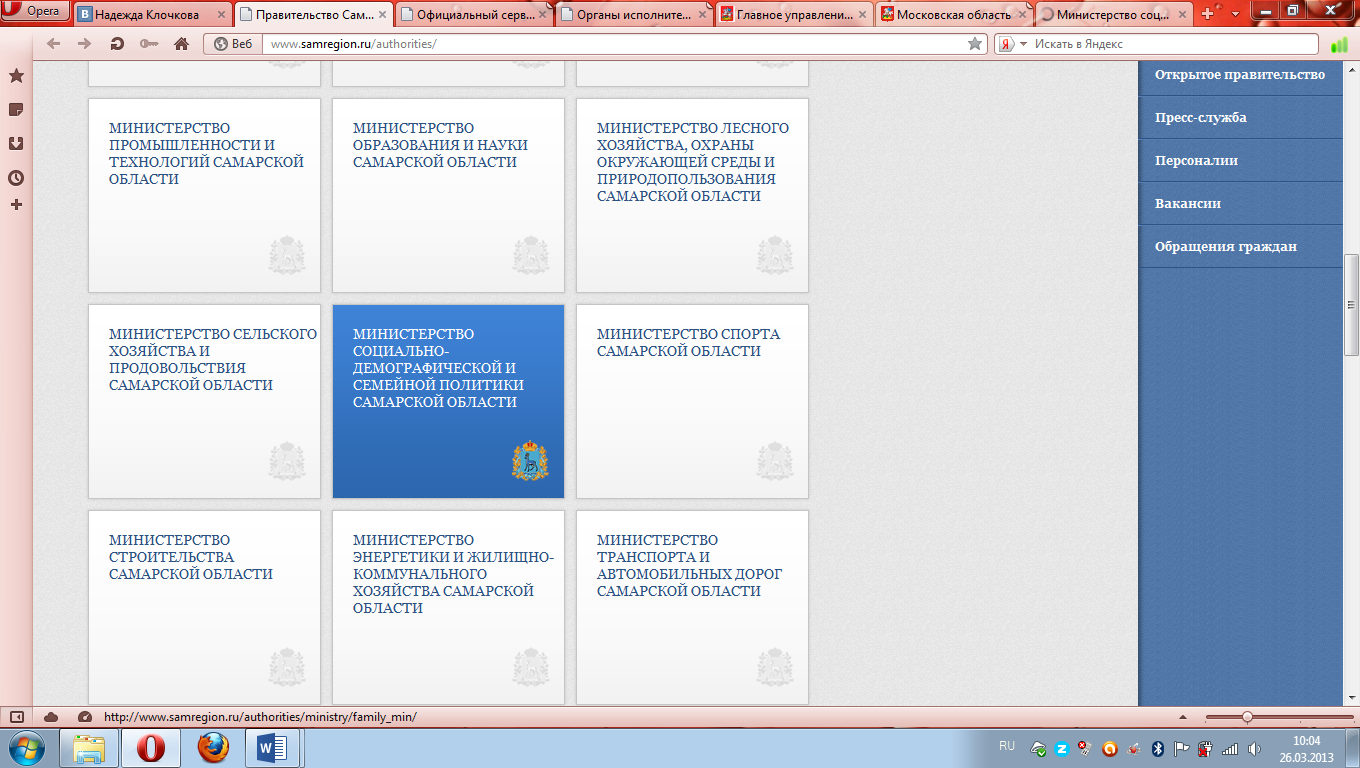Open Открытое правительство in right menu

(1240, 75)
